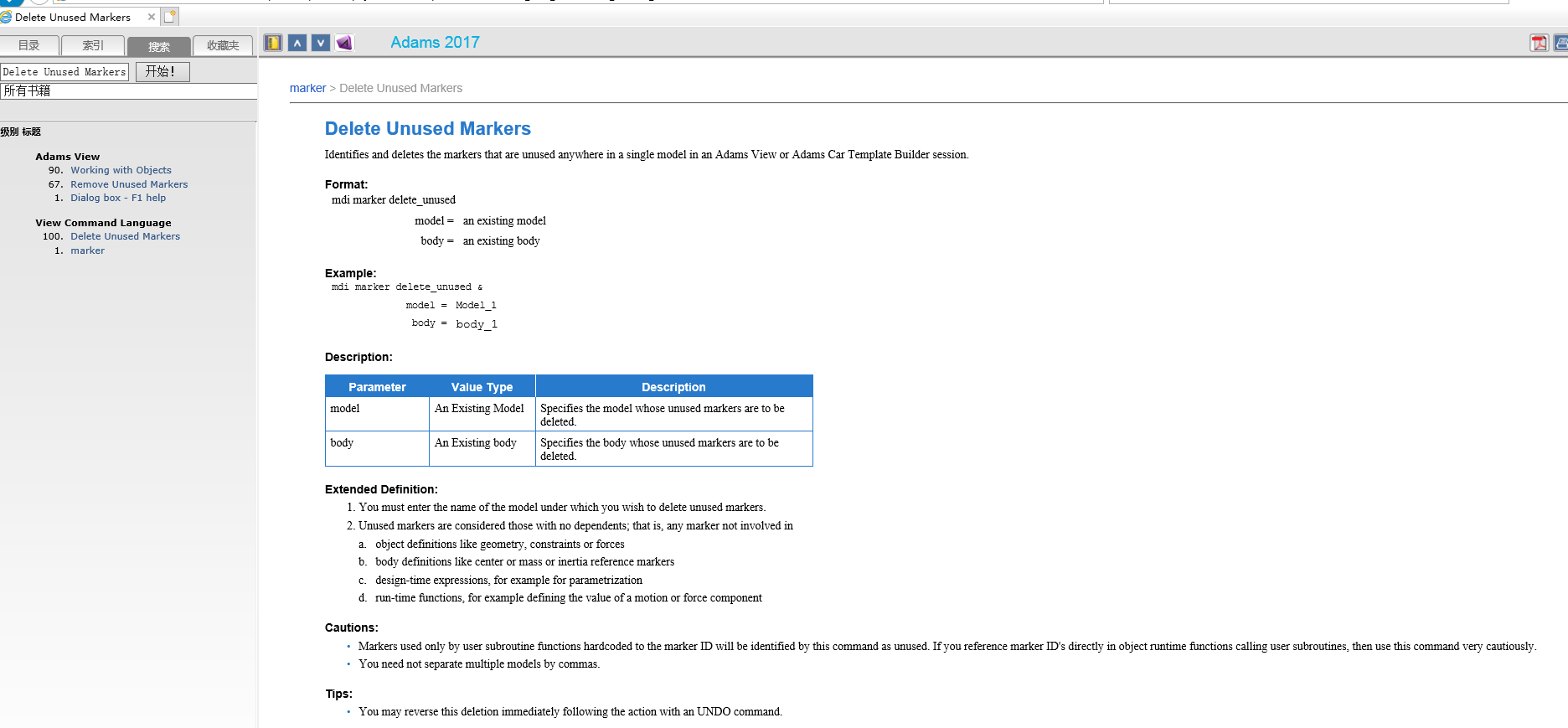Click the Description column header
This screenshot has width=1568, height=728.
click(673, 387)
